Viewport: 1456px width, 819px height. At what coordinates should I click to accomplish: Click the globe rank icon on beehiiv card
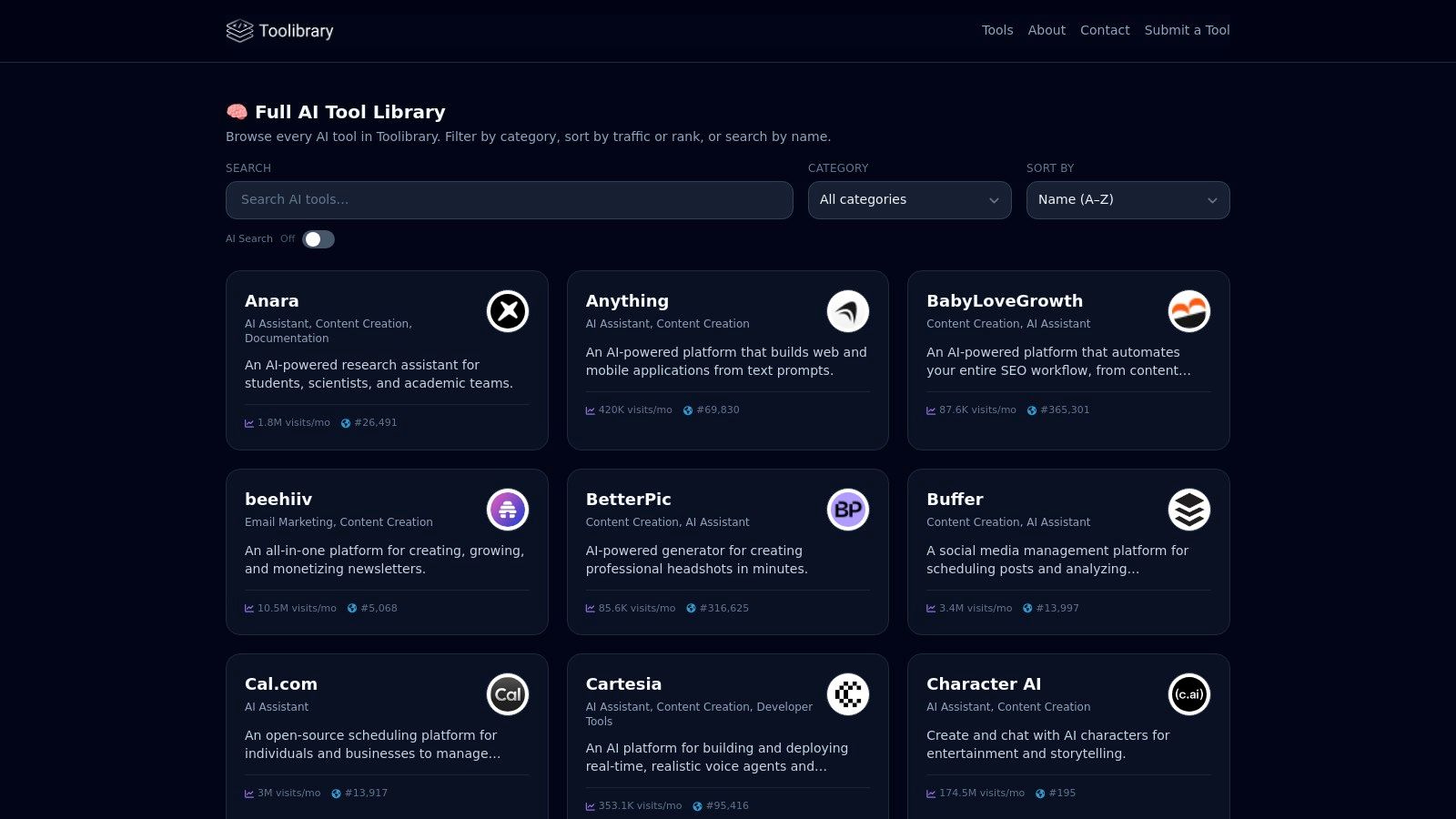(352, 609)
